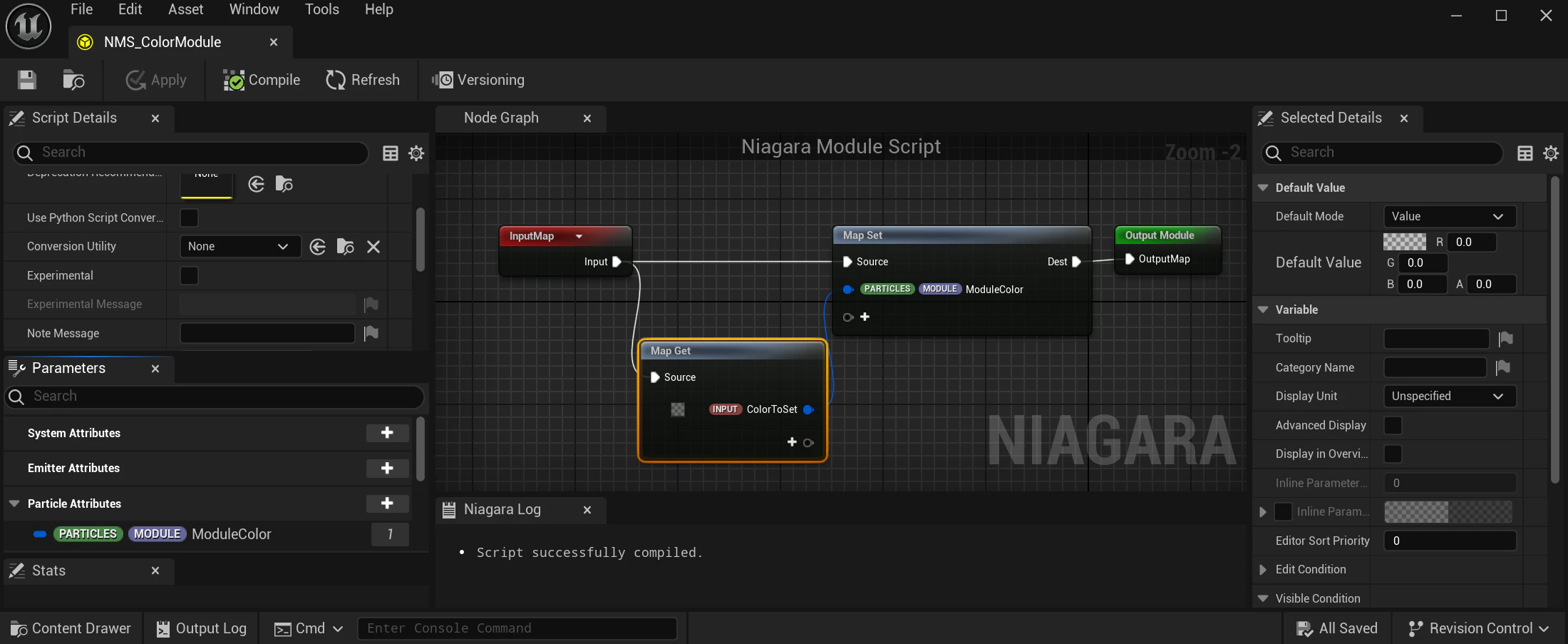Open the Conversion Utility dropdown
The height and width of the screenshot is (644, 1568).
240,247
